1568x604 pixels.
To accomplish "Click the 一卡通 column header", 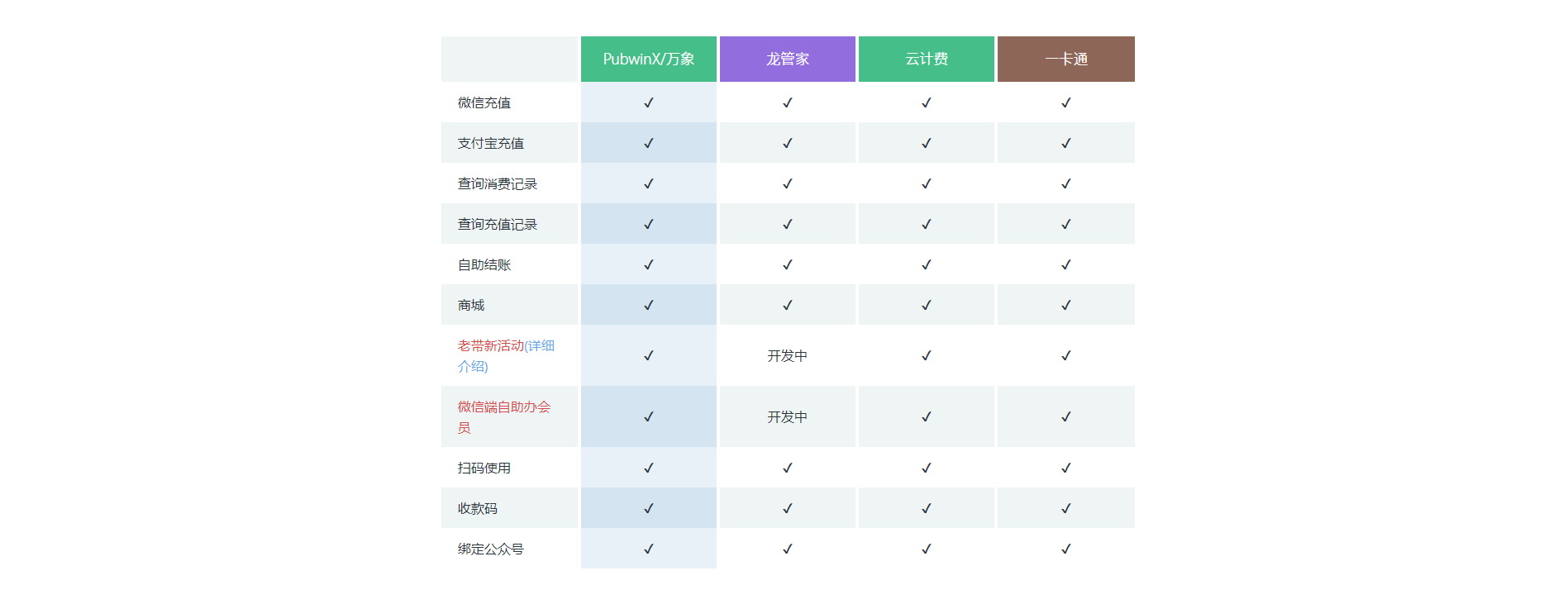I will (x=1066, y=59).
